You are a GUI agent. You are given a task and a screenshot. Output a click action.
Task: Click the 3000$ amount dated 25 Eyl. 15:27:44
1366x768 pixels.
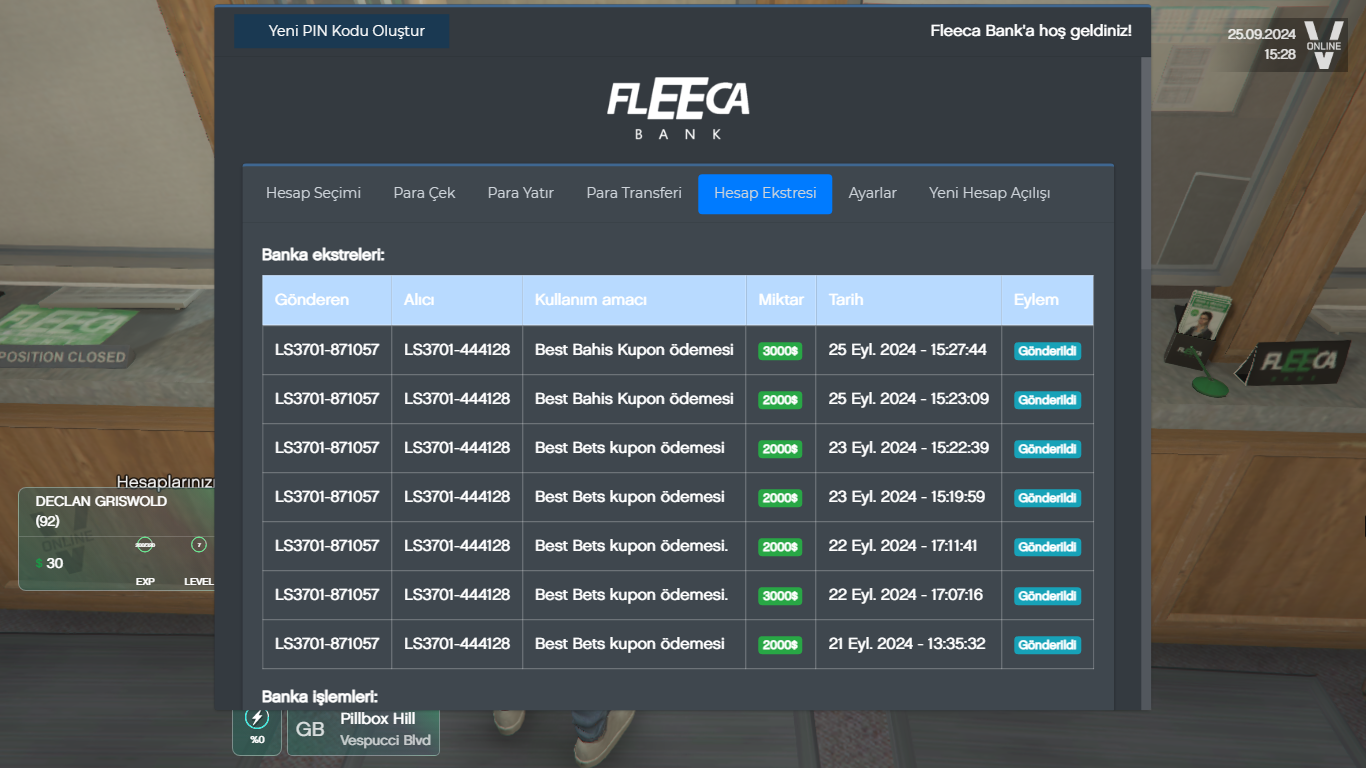pos(780,351)
